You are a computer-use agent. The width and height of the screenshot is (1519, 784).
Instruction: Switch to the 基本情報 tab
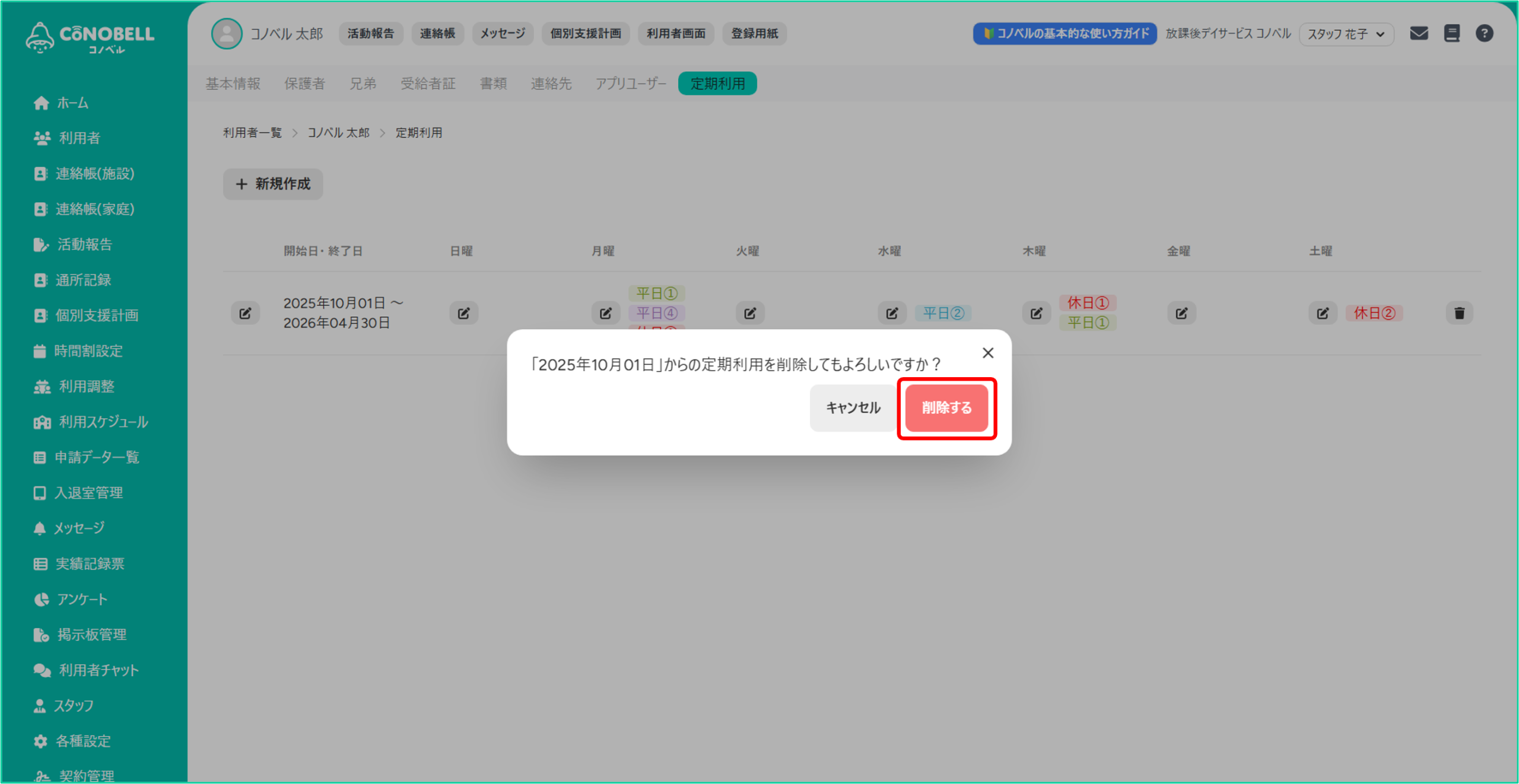click(233, 84)
